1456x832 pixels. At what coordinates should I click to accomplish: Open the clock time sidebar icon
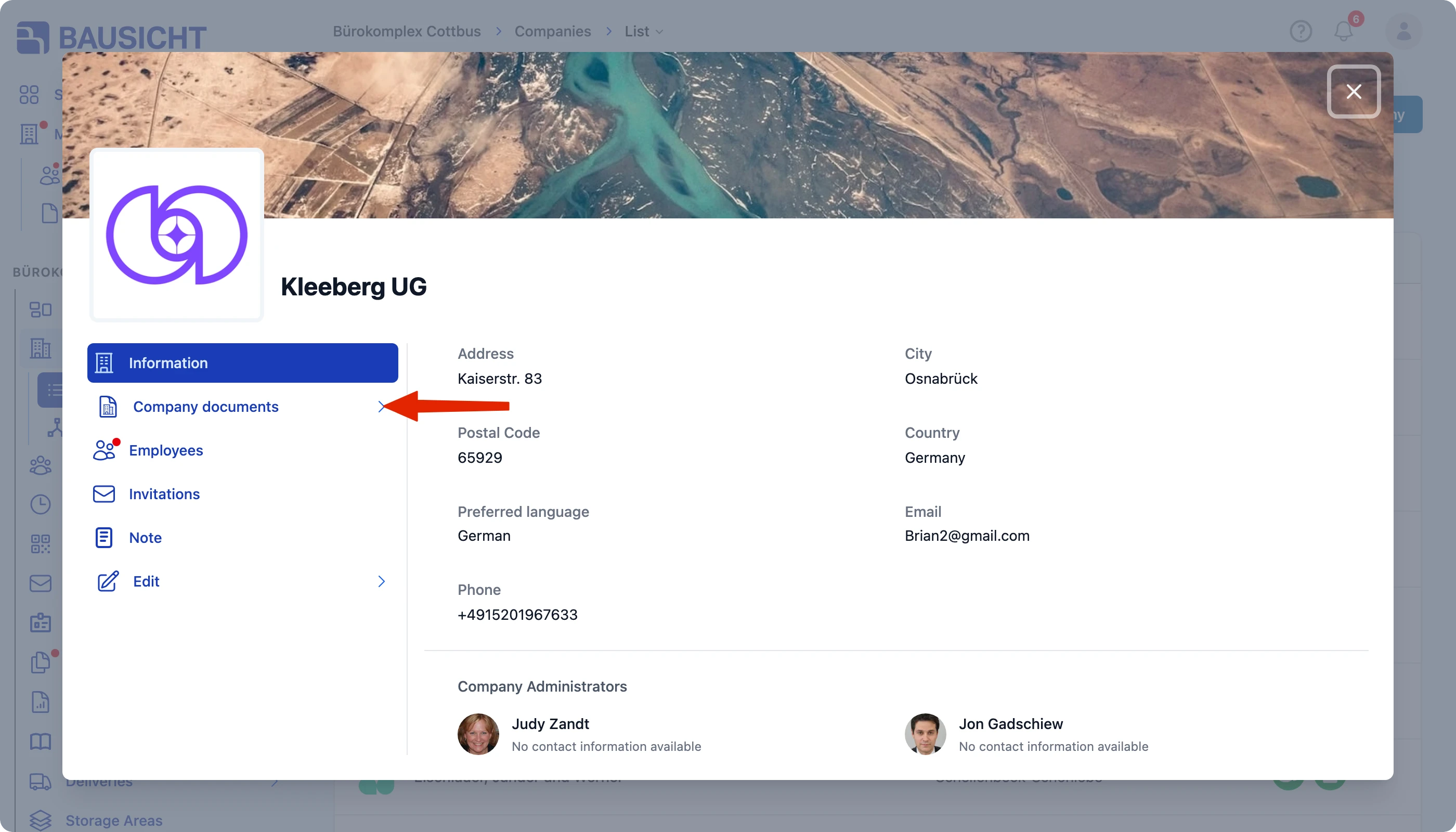[x=40, y=504]
